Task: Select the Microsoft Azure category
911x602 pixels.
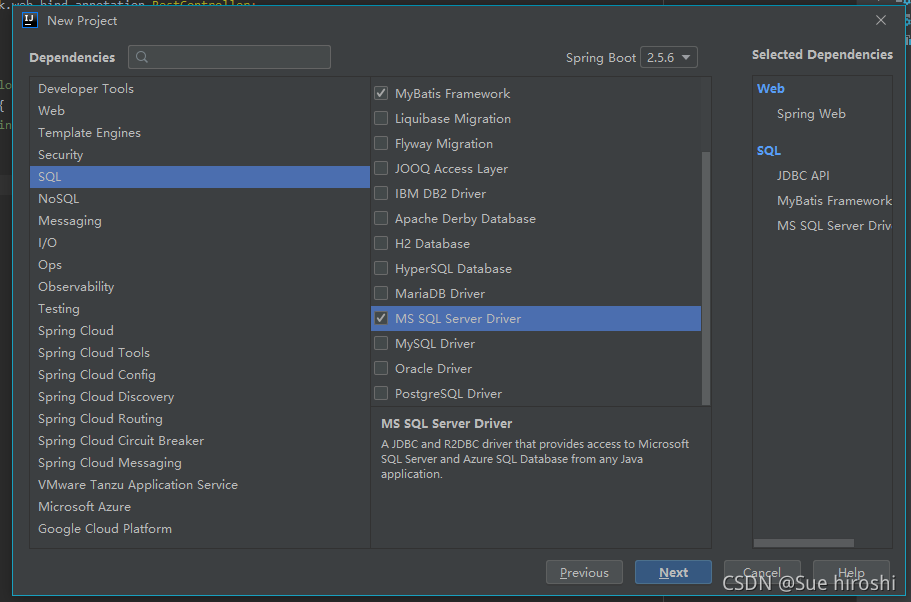Action: tap(200, 507)
